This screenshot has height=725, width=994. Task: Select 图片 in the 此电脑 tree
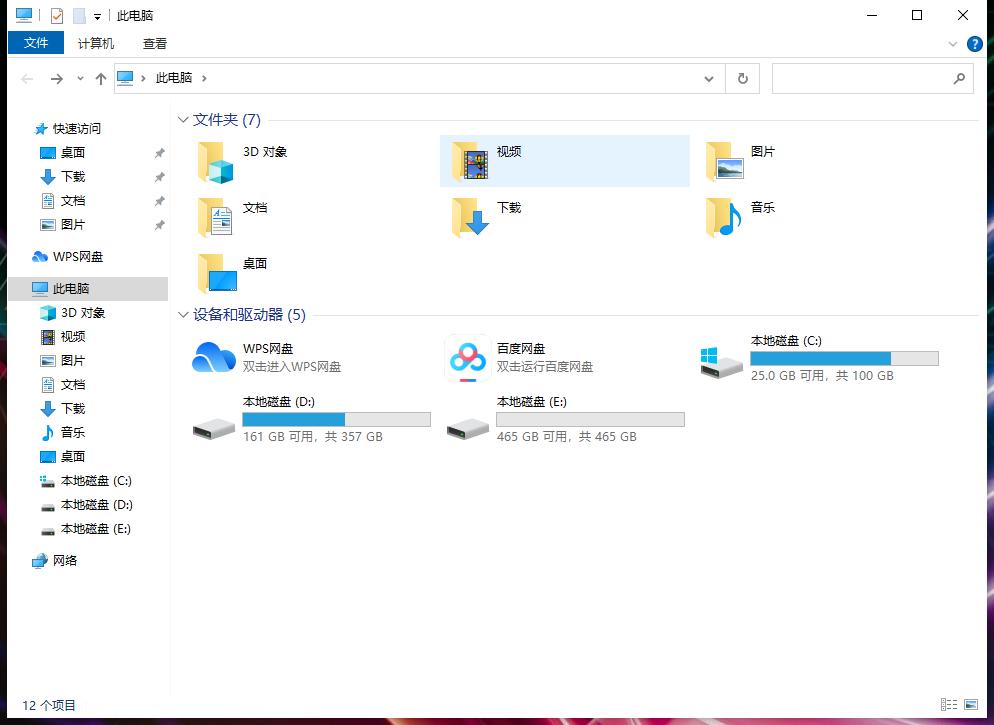pyautogui.click(x=63, y=361)
